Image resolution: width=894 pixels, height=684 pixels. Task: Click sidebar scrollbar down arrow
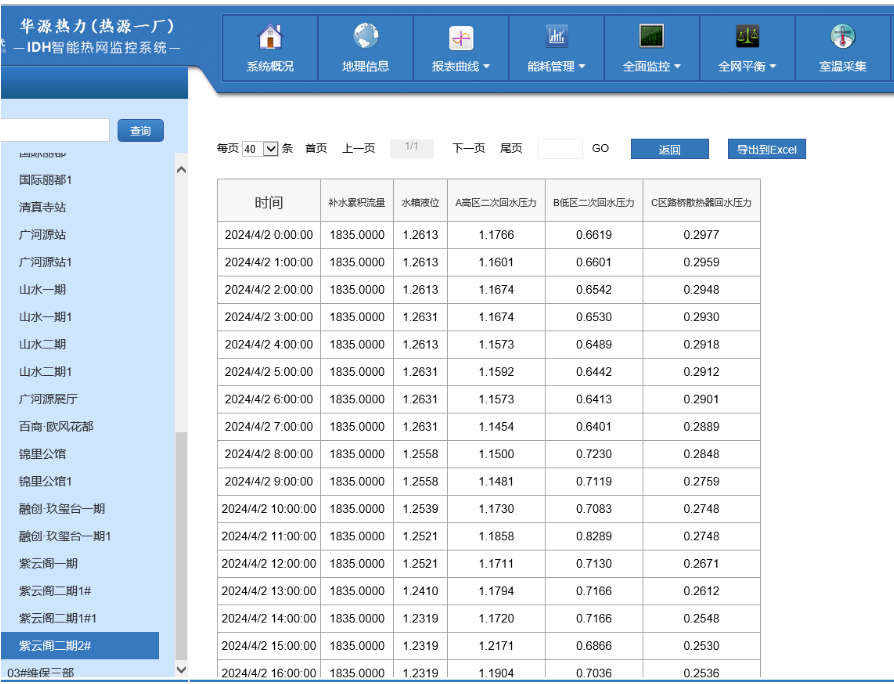(x=181, y=669)
